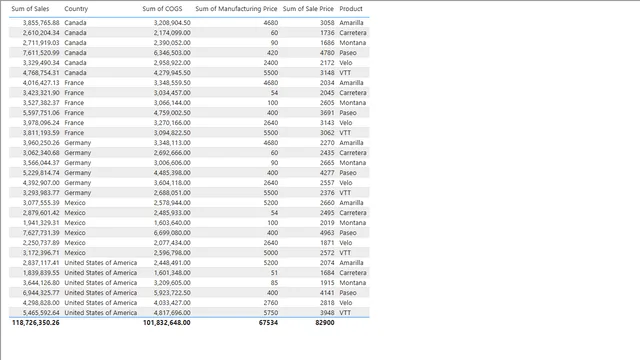The height and width of the screenshot is (360, 640).
Task: Select sale price value 3058
Action: (x=327, y=23)
